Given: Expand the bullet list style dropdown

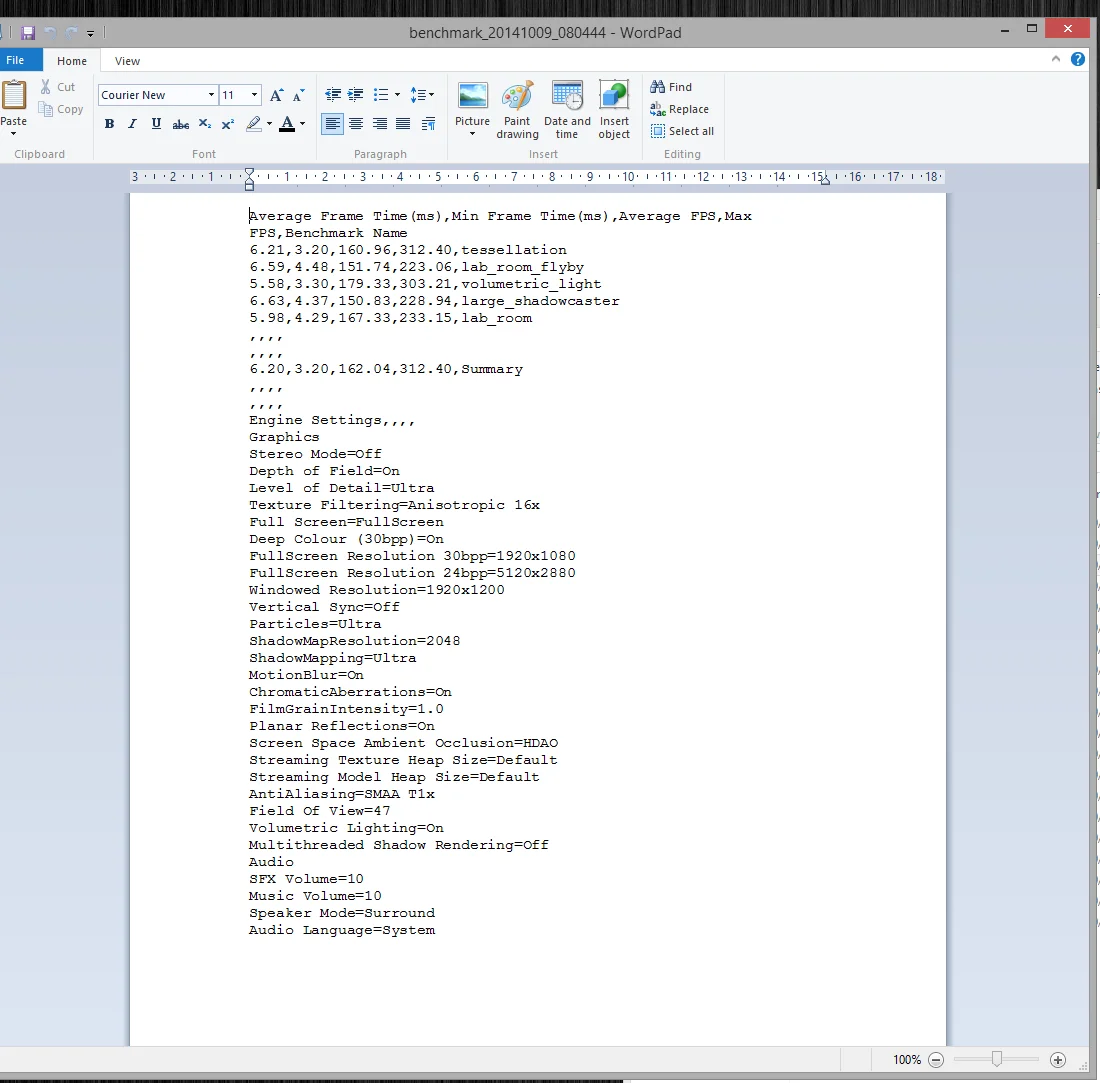Looking at the screenshot, I should point(397,95).
